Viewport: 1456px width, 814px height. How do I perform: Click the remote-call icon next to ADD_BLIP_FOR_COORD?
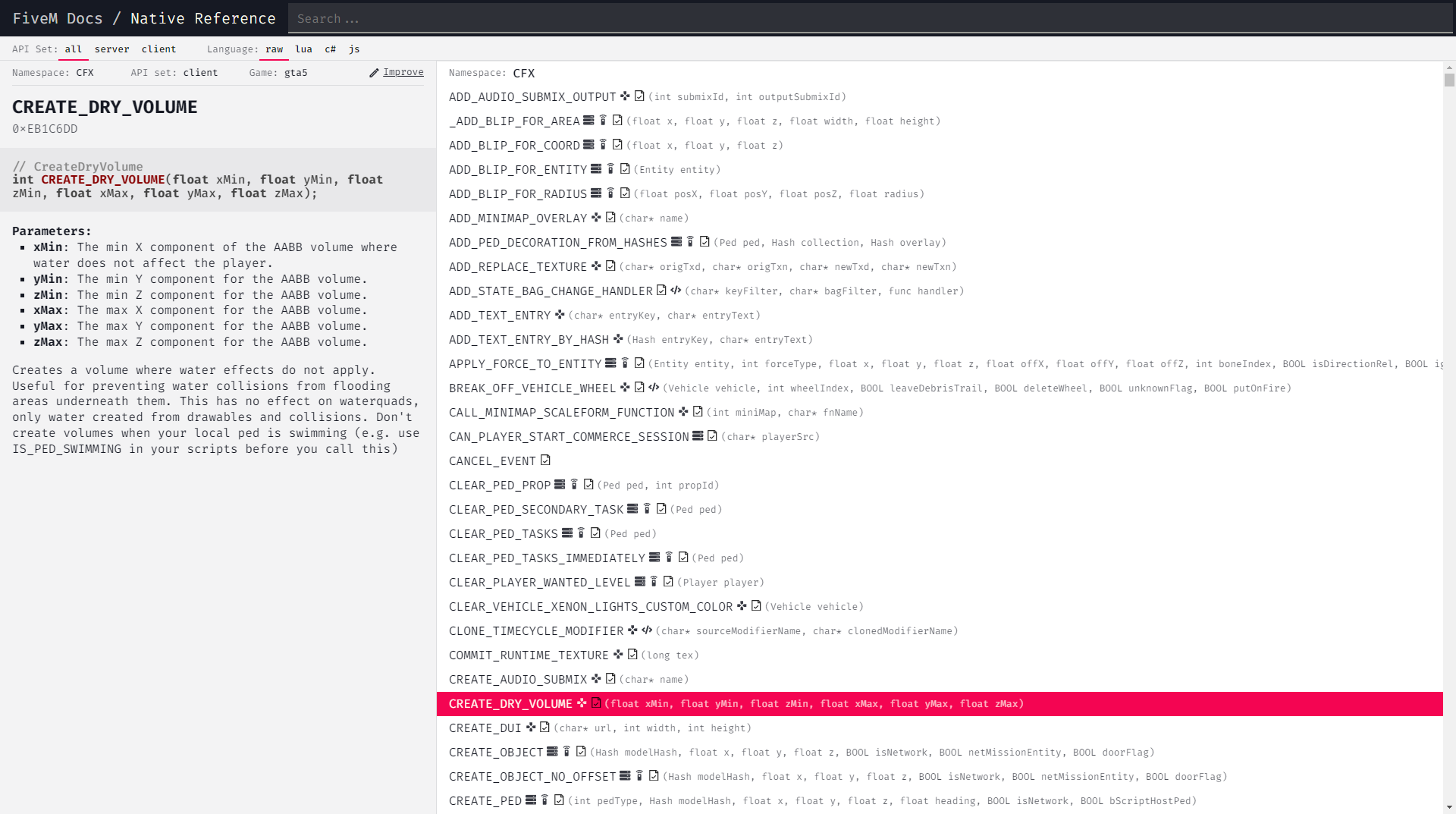(604, 145)
